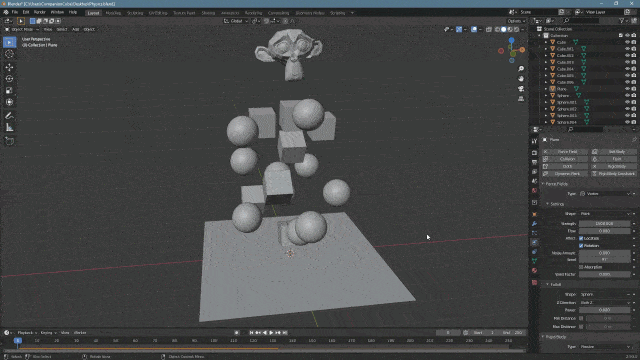640x360 pixels.
Task: Click the Dynamic Paint physics button
Action: pyautogui.click(x=565, y=174)
